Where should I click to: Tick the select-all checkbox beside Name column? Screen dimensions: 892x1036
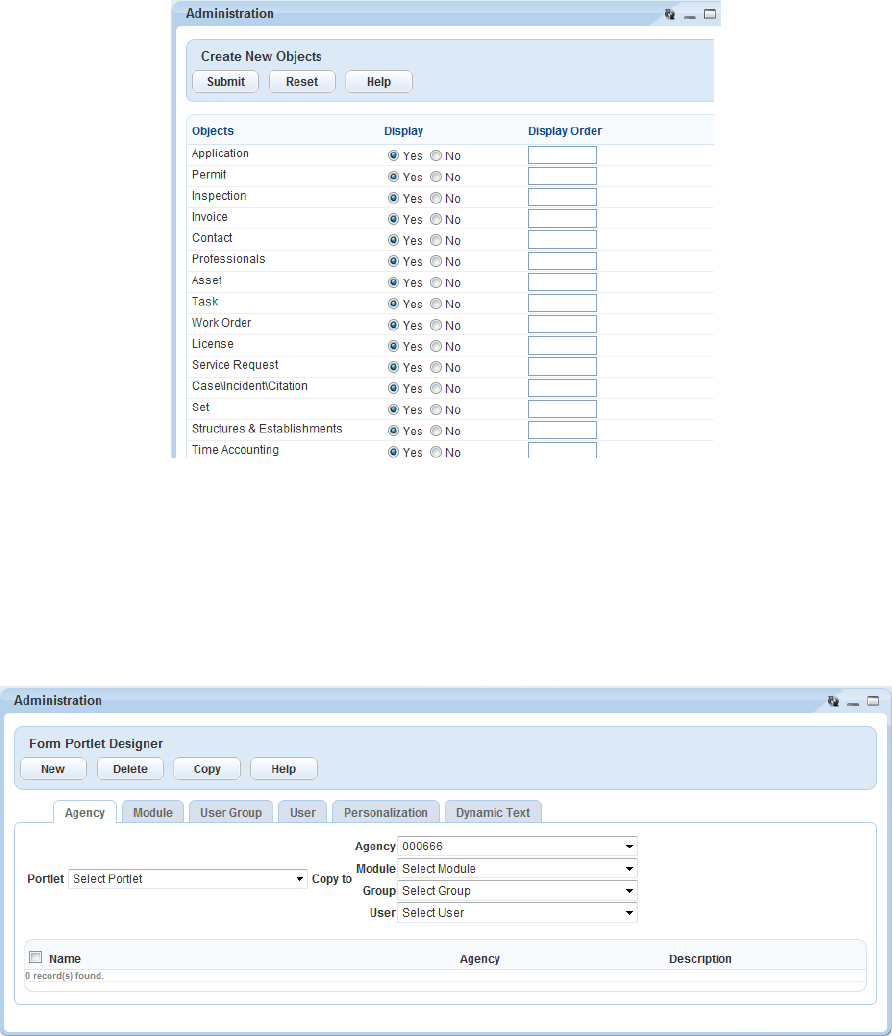36,957
